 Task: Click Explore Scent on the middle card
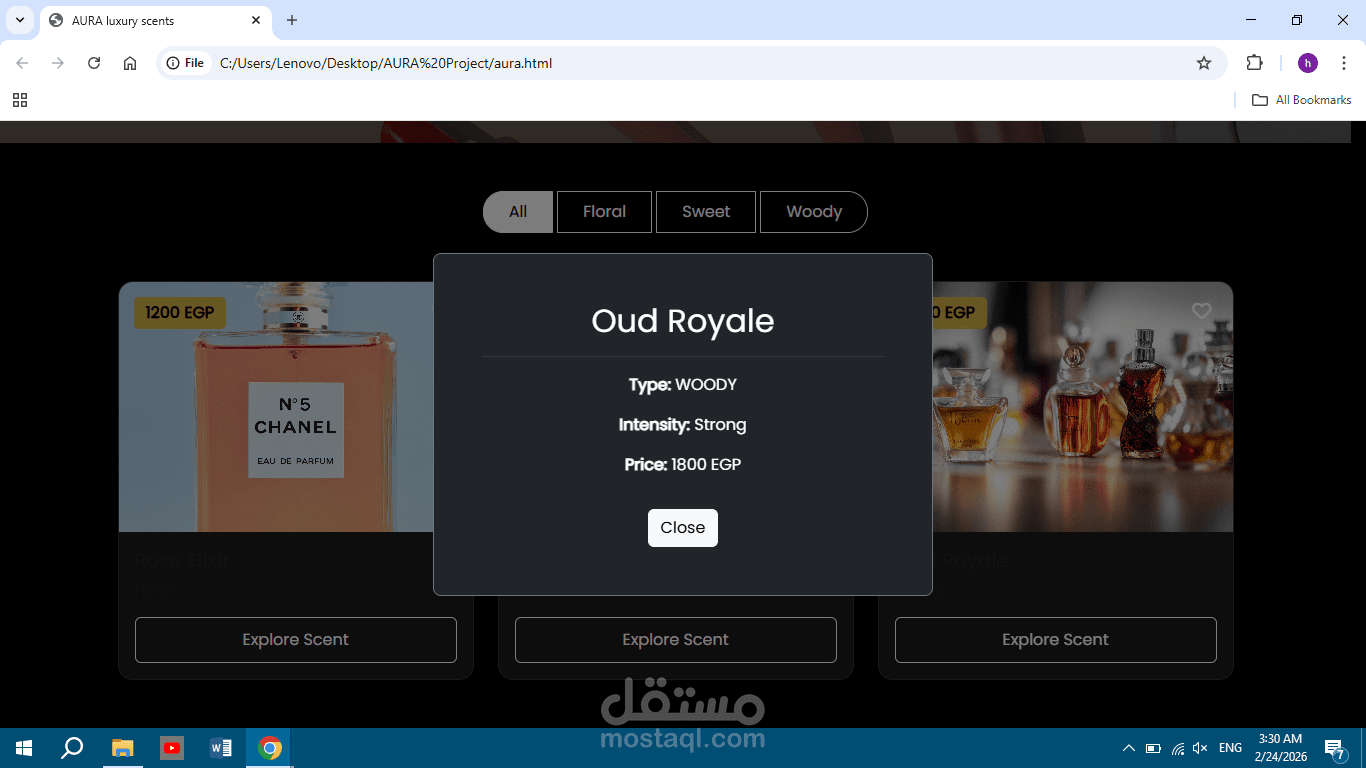[676, 640]
